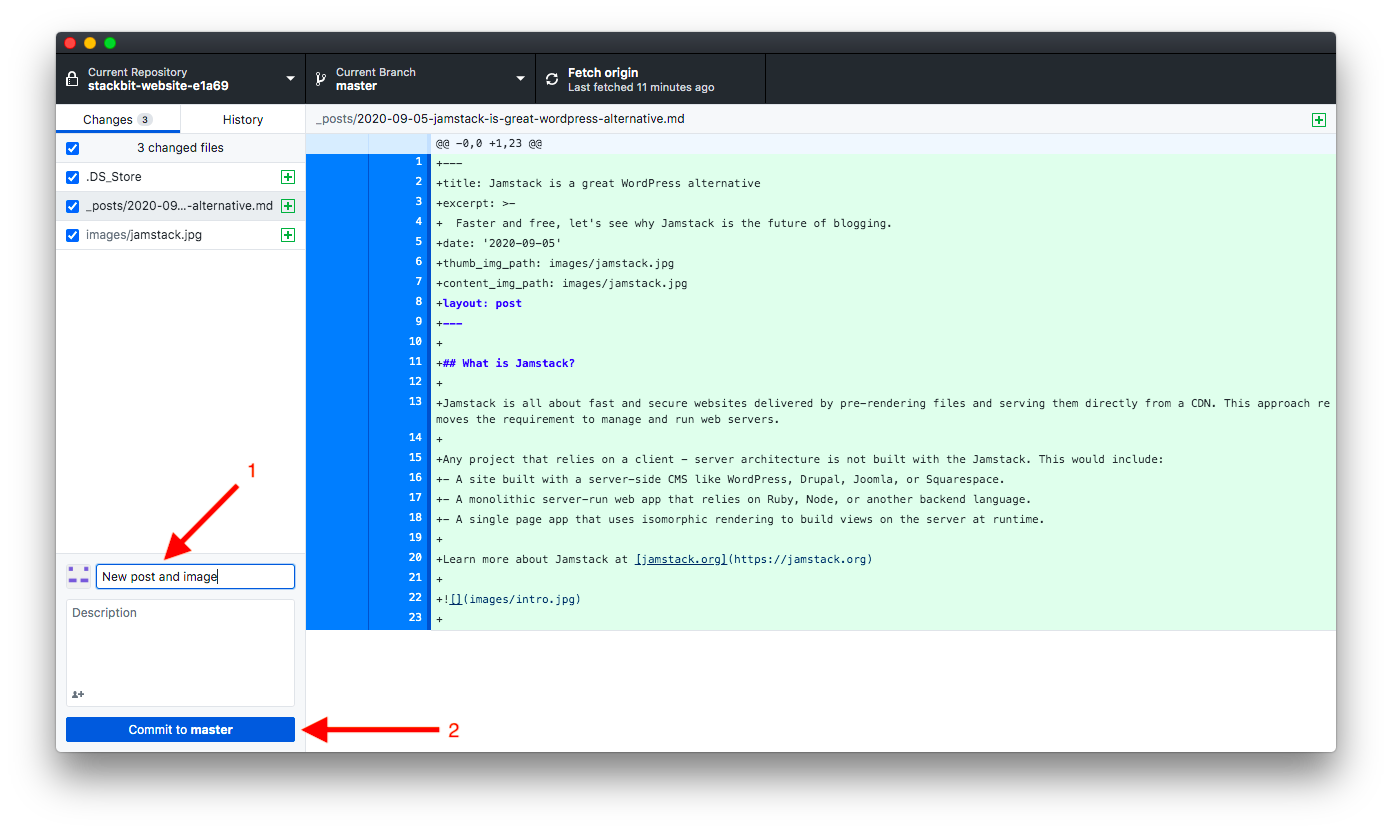The width and height of the screenshot is (1392, 832).
Task: Uncheck the images/jamstack.jpg checkbox
Action: click(x=72, y=235)
